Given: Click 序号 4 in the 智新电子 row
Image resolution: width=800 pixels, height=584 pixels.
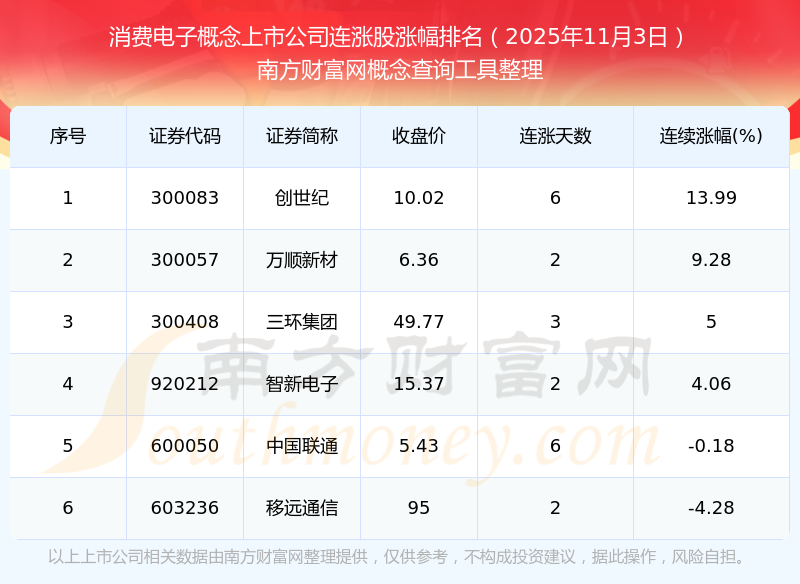Looking at the screenshot, I should (68, 384).
